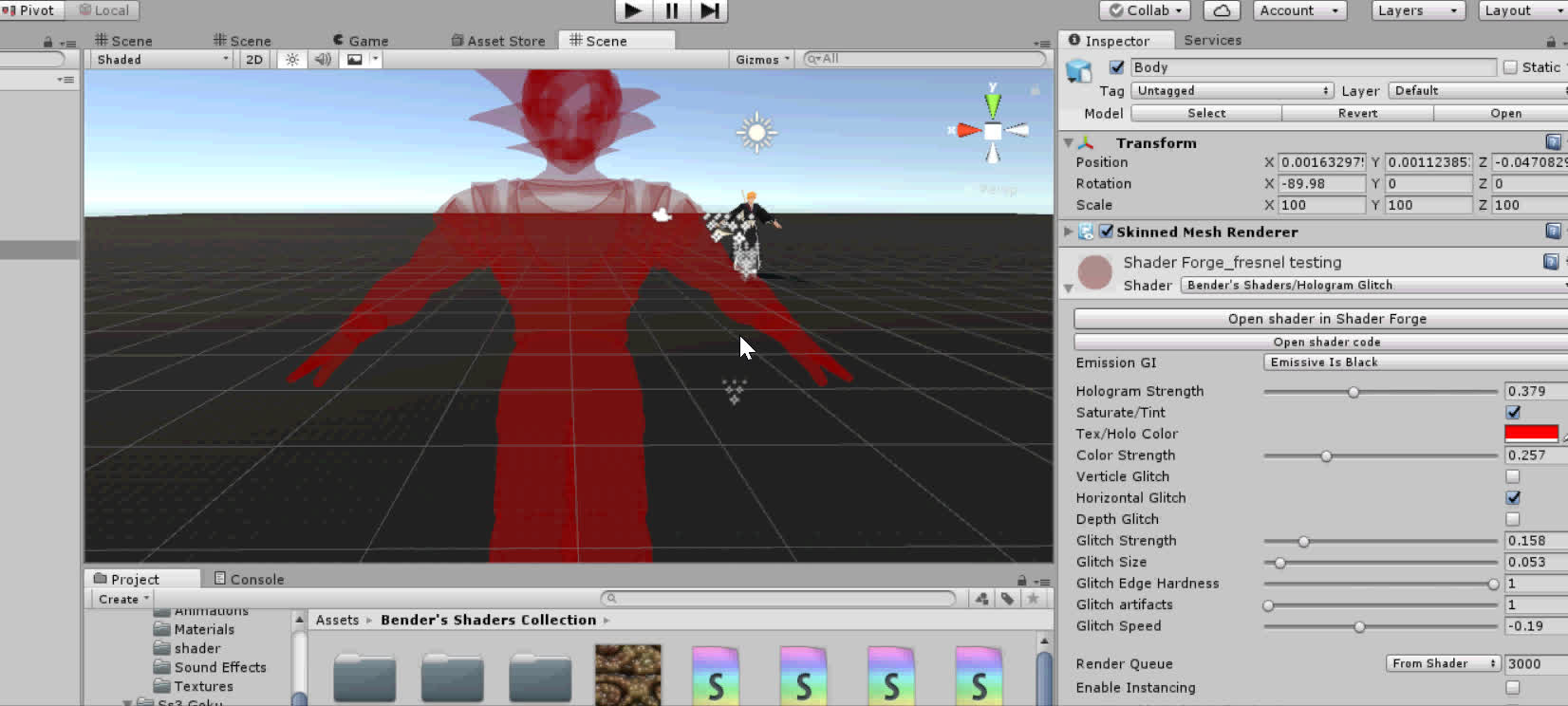The height and width of the screenshot is (706, 1568).
Task: Click the material preview sphere
Action: [x=1094, y=271]
